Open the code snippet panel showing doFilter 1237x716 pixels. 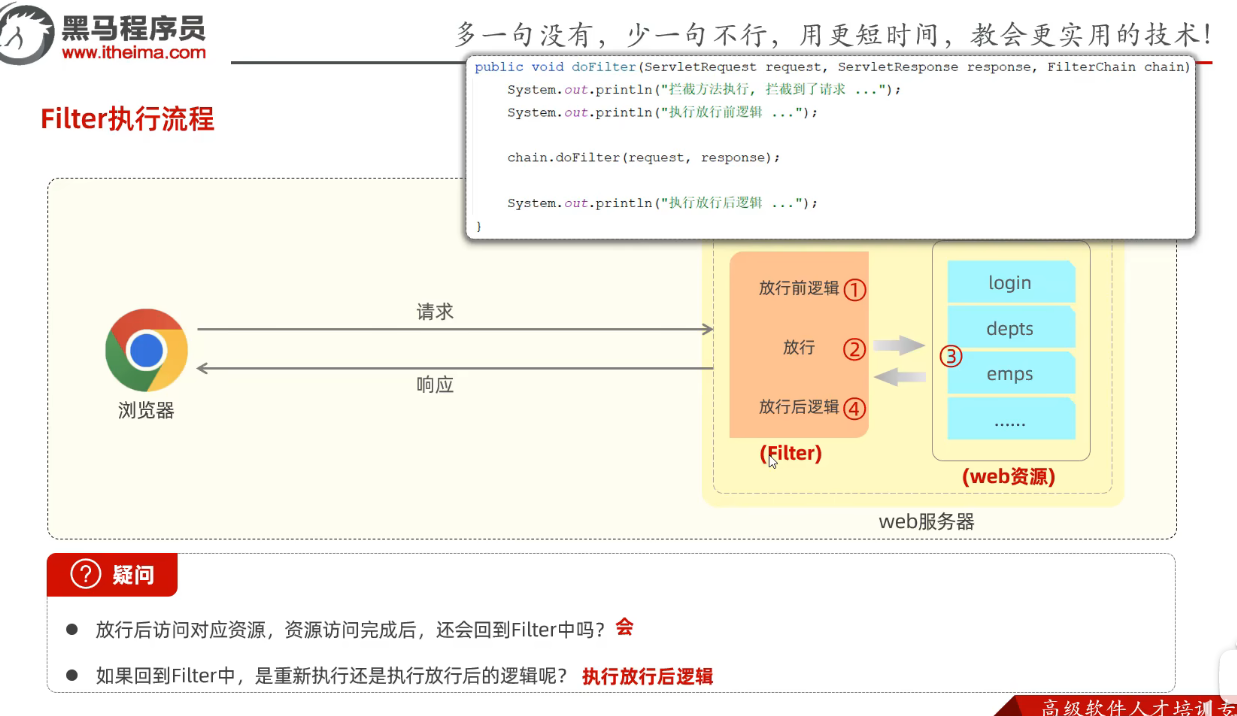point(828,148)
